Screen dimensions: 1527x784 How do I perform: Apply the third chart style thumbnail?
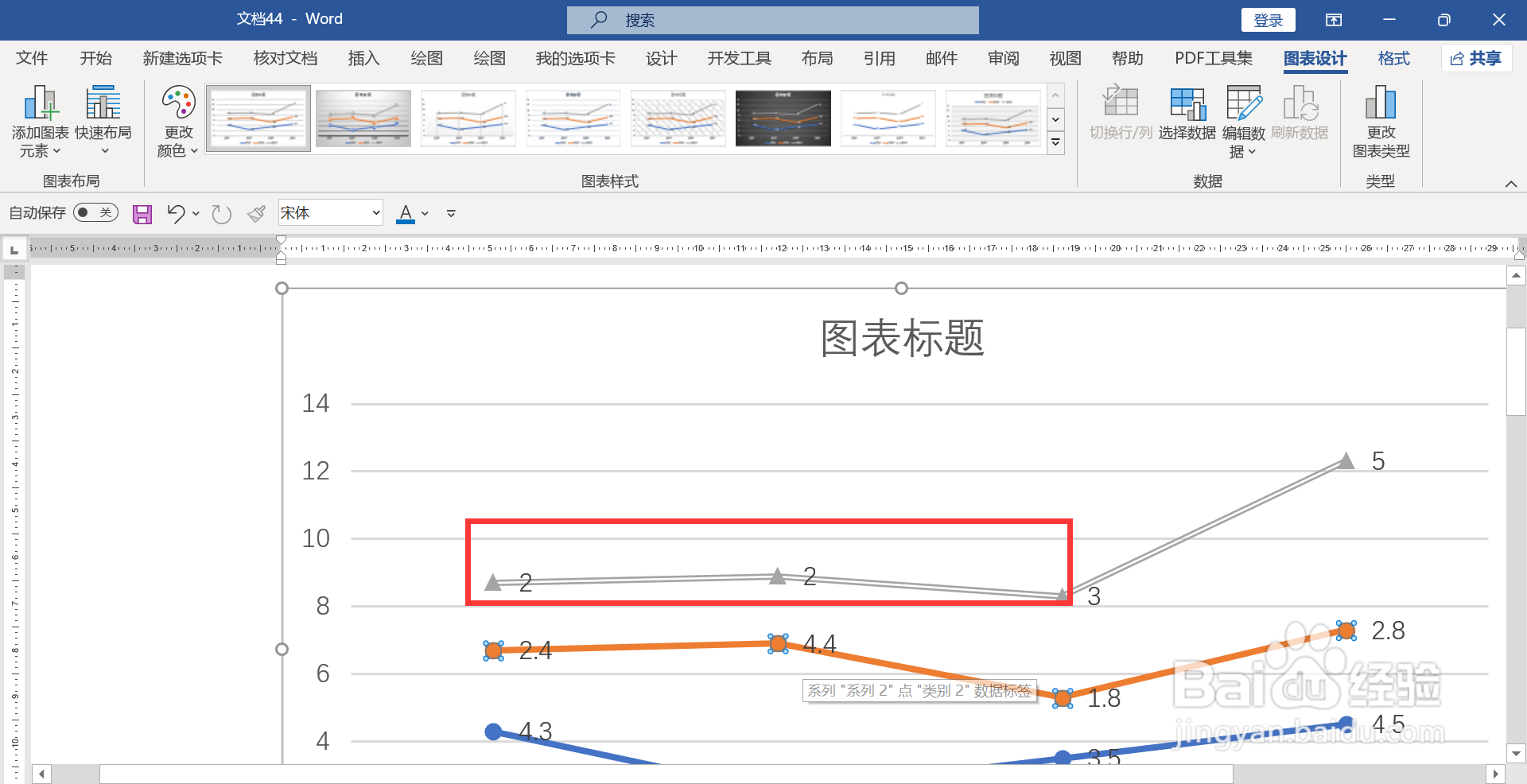468,118
